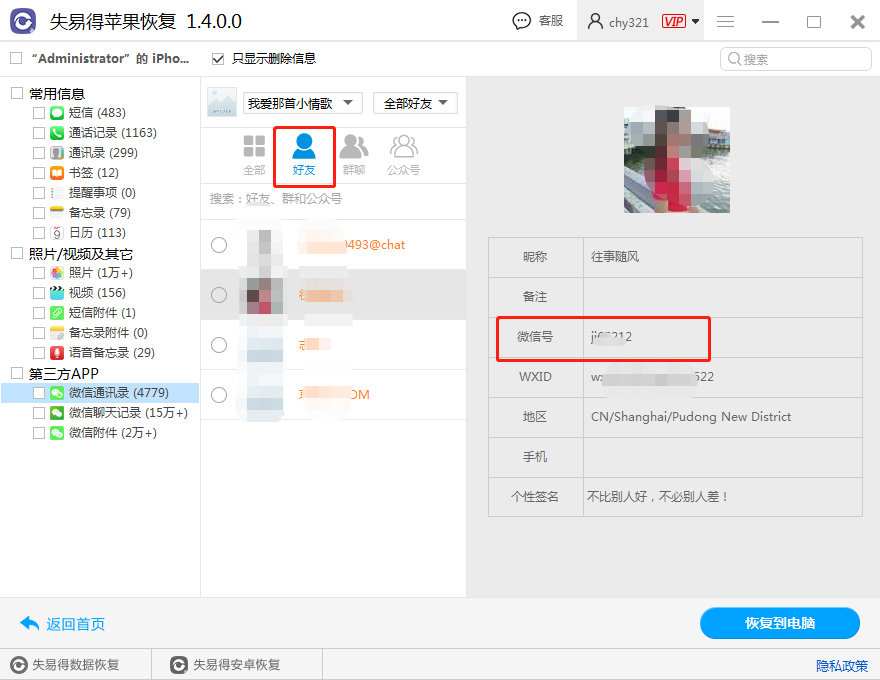Click the reminders icon for 提醒事项

[x=57, y=193]
